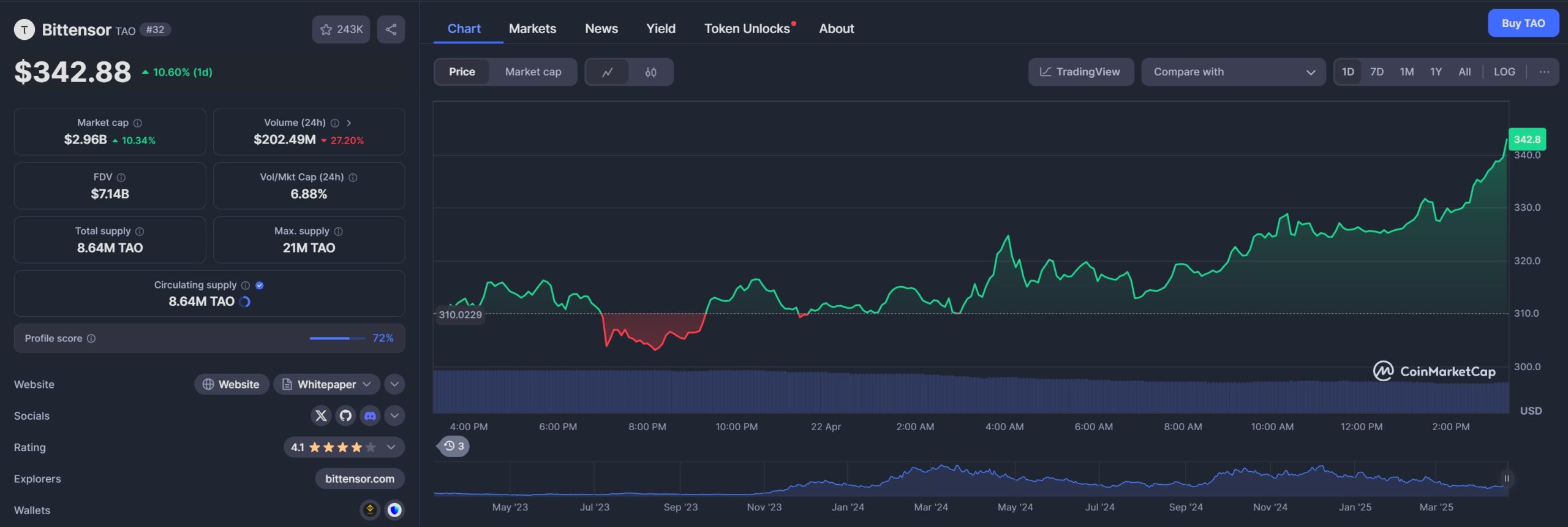Click the chart events badge showing 3
Image resolution: width=1568 pixels, height=527 pixels.
pos(454,446)
